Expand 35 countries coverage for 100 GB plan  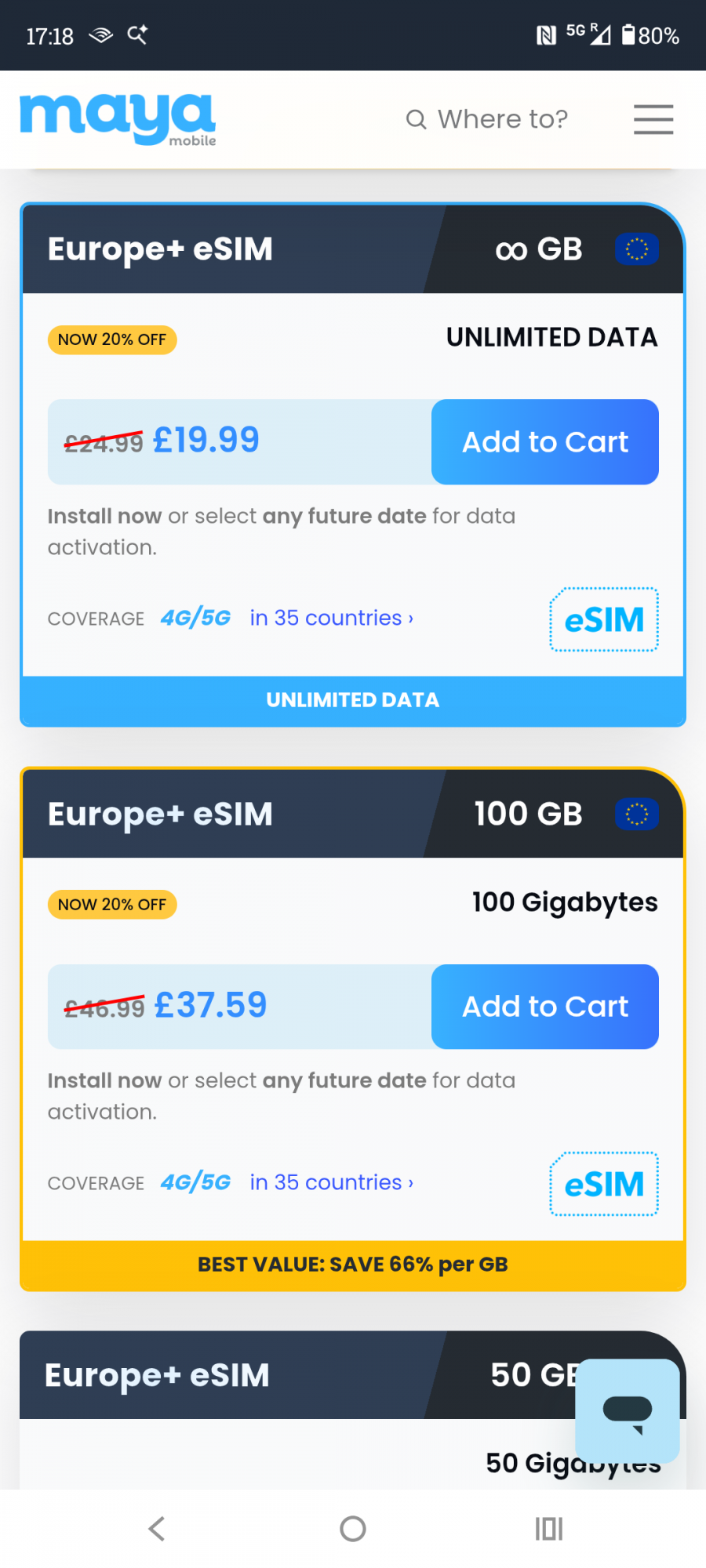click(331, 1183)
